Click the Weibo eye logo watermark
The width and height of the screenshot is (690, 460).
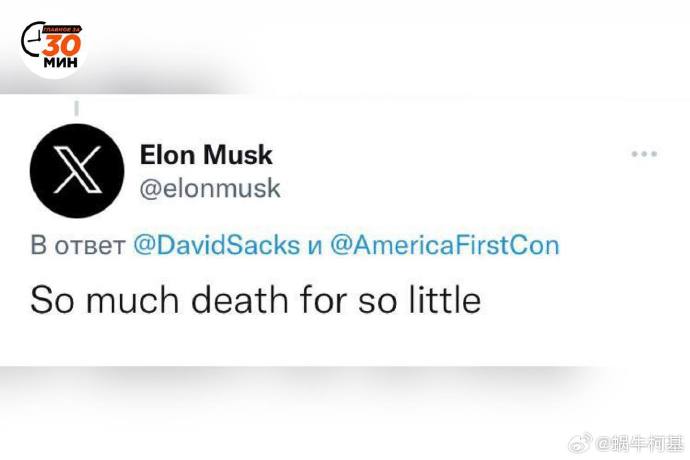[x=580, y=442]
